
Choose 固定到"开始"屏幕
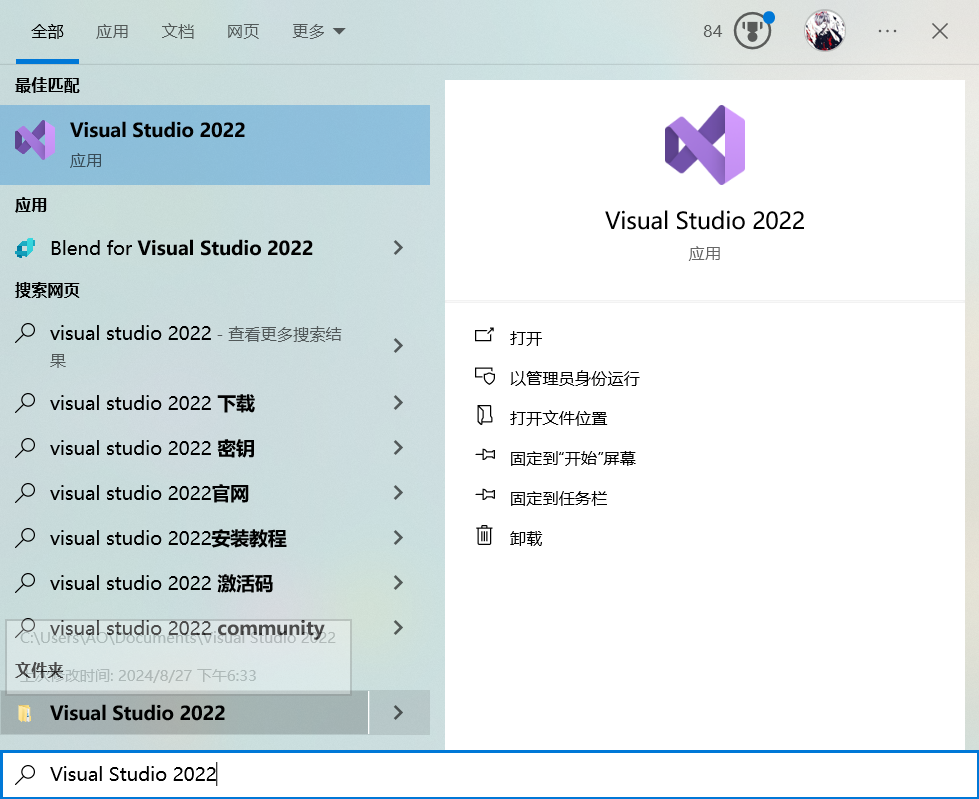pyautogui.click(x=573, y=458)
